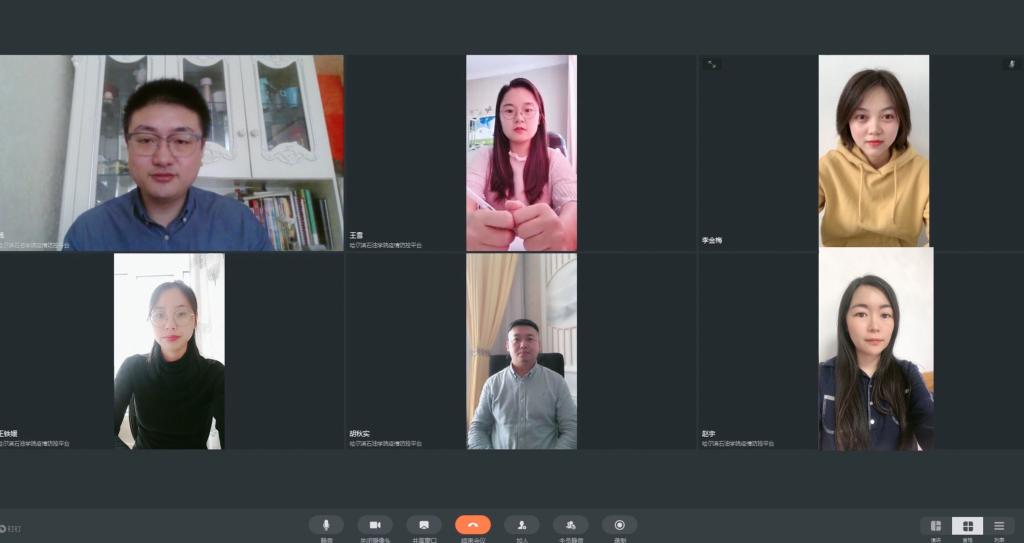1024x543 pixels.
Task: Click the mute all participants icon
Action: click(x=570, y=525)
